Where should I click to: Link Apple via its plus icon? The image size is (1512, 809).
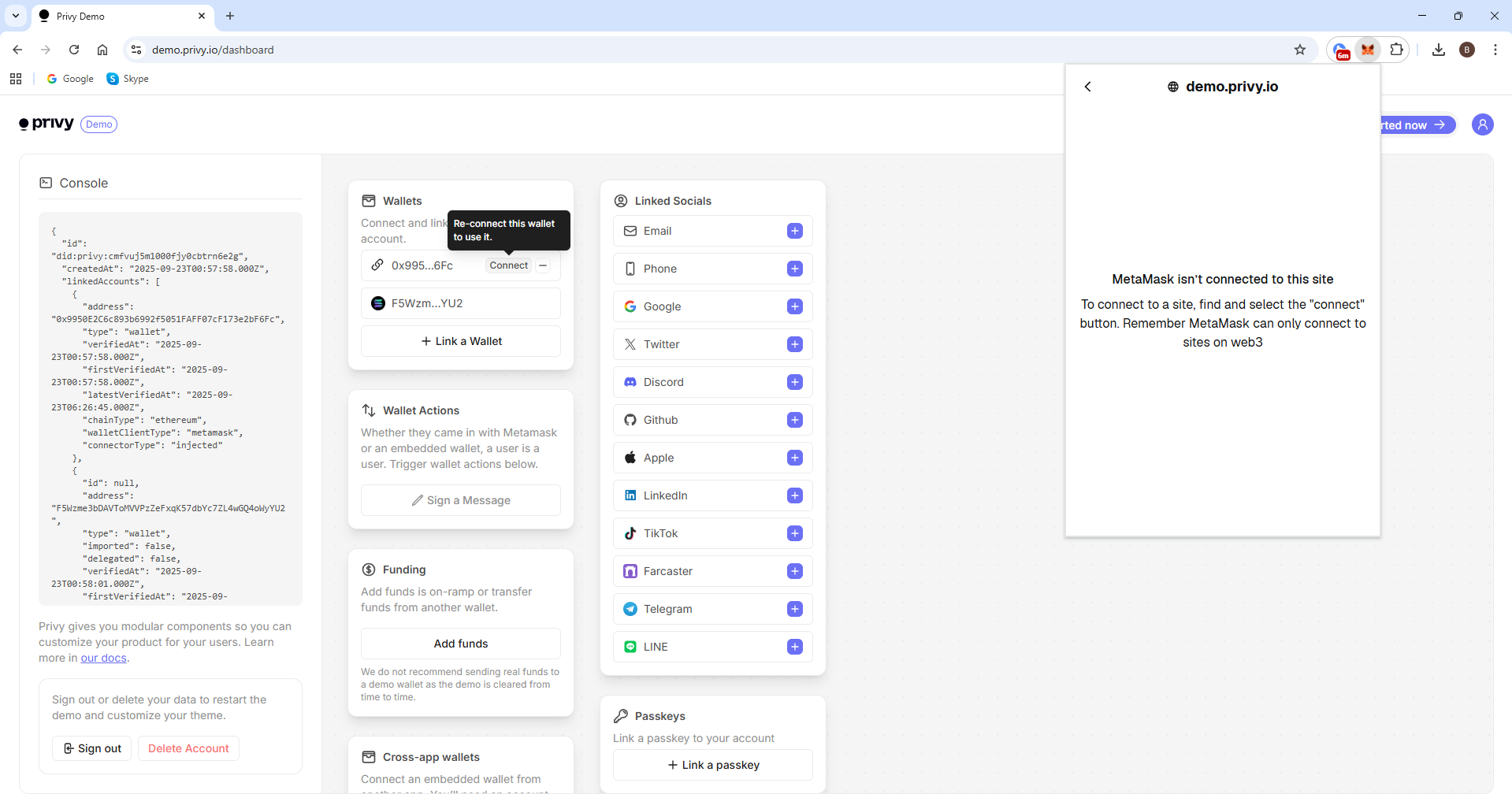click(x=794, y=458)
